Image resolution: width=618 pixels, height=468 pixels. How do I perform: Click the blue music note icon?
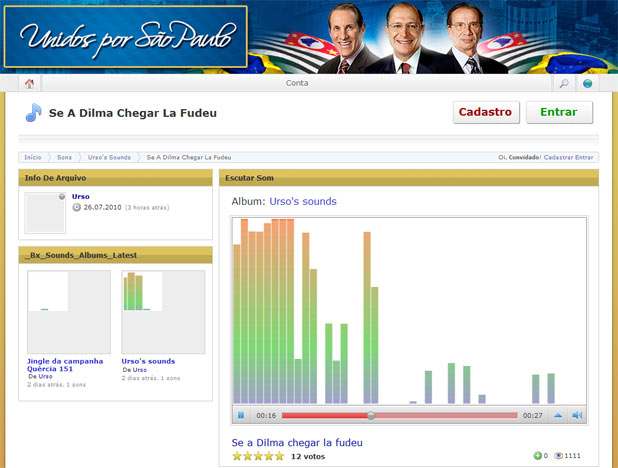[x=34, y=112]
